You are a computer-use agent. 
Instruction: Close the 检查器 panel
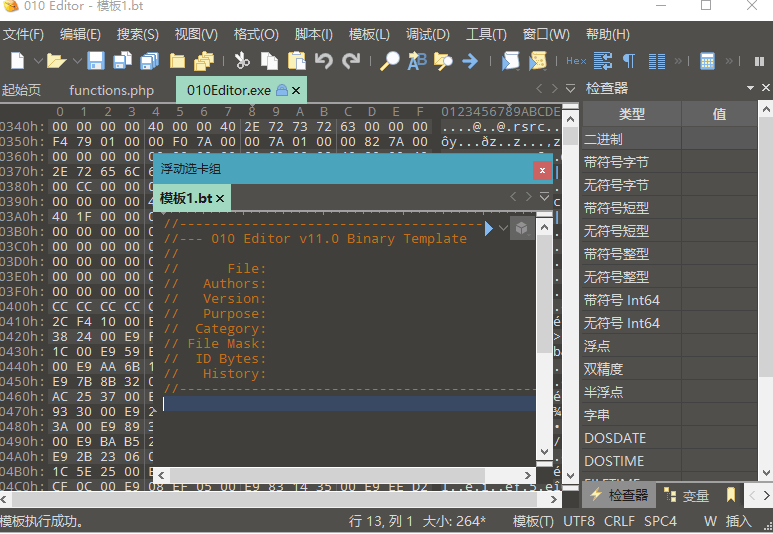[x=766, y=88]
